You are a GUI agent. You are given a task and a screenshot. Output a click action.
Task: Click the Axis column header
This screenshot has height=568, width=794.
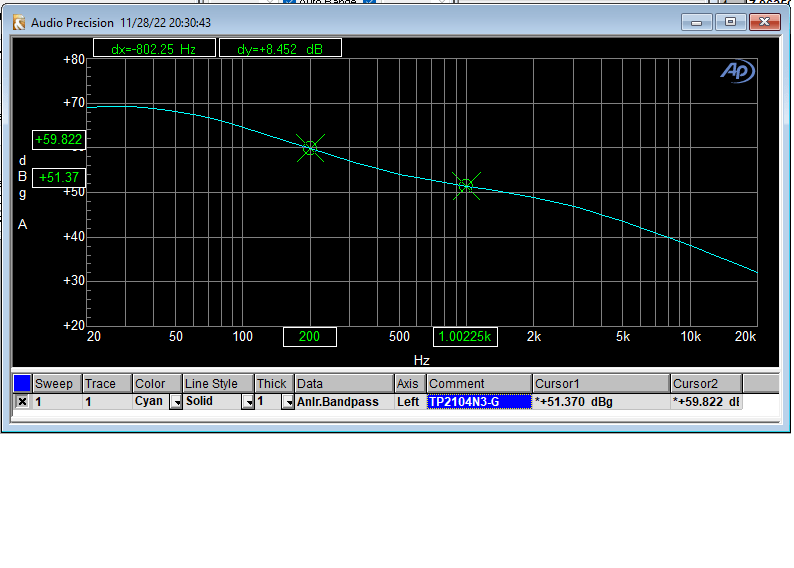pos(410,384)
